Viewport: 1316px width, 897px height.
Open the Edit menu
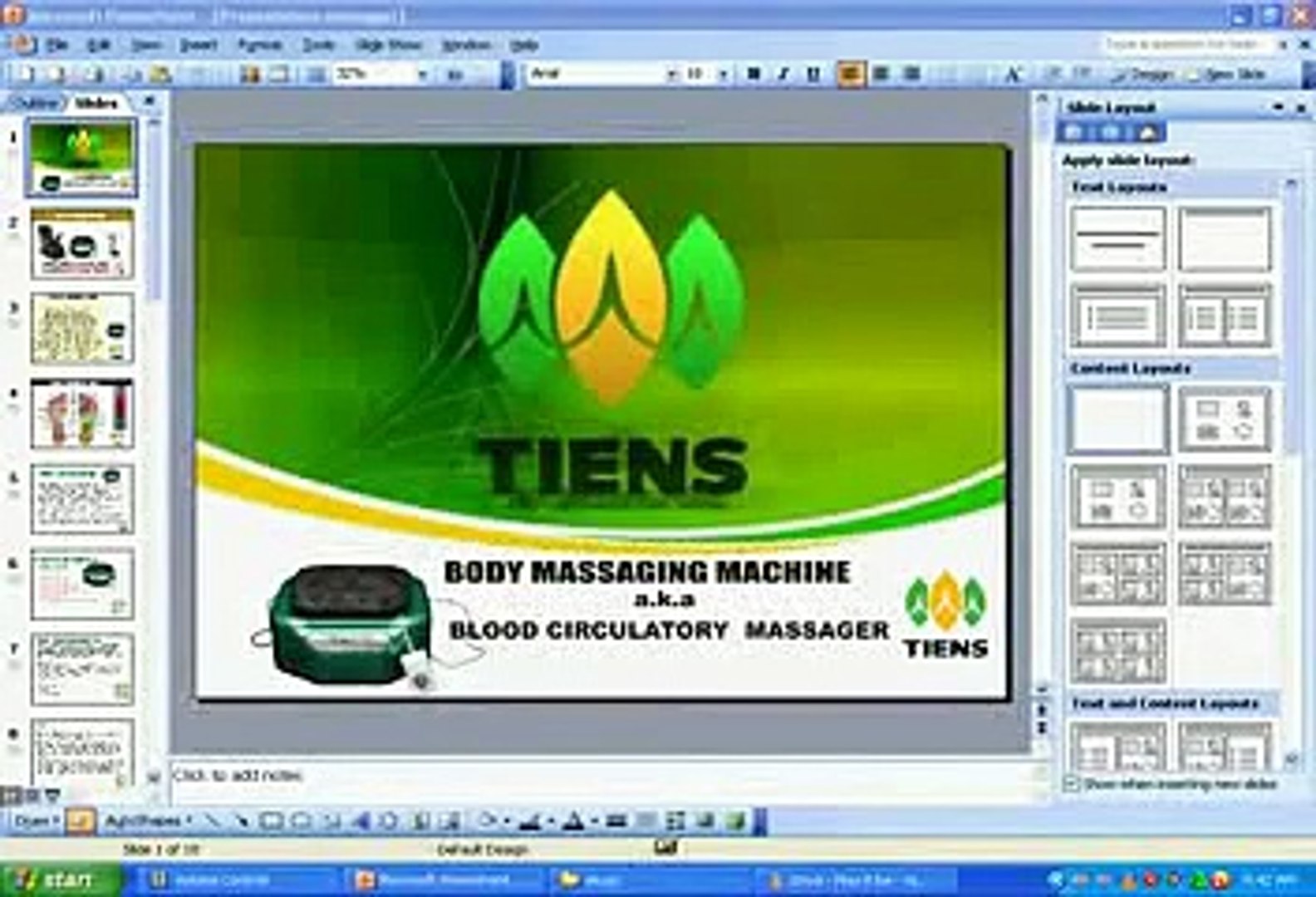(100, 44)
